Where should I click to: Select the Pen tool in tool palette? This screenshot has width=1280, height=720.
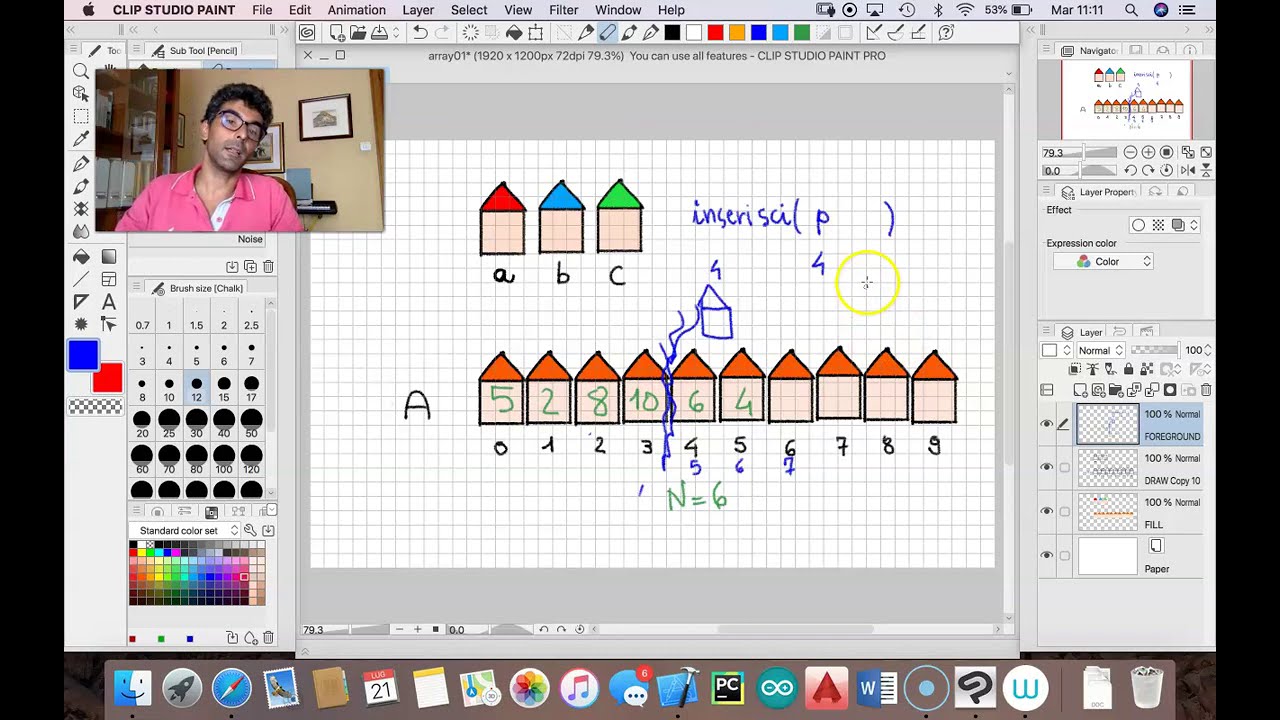click(81, 163)
